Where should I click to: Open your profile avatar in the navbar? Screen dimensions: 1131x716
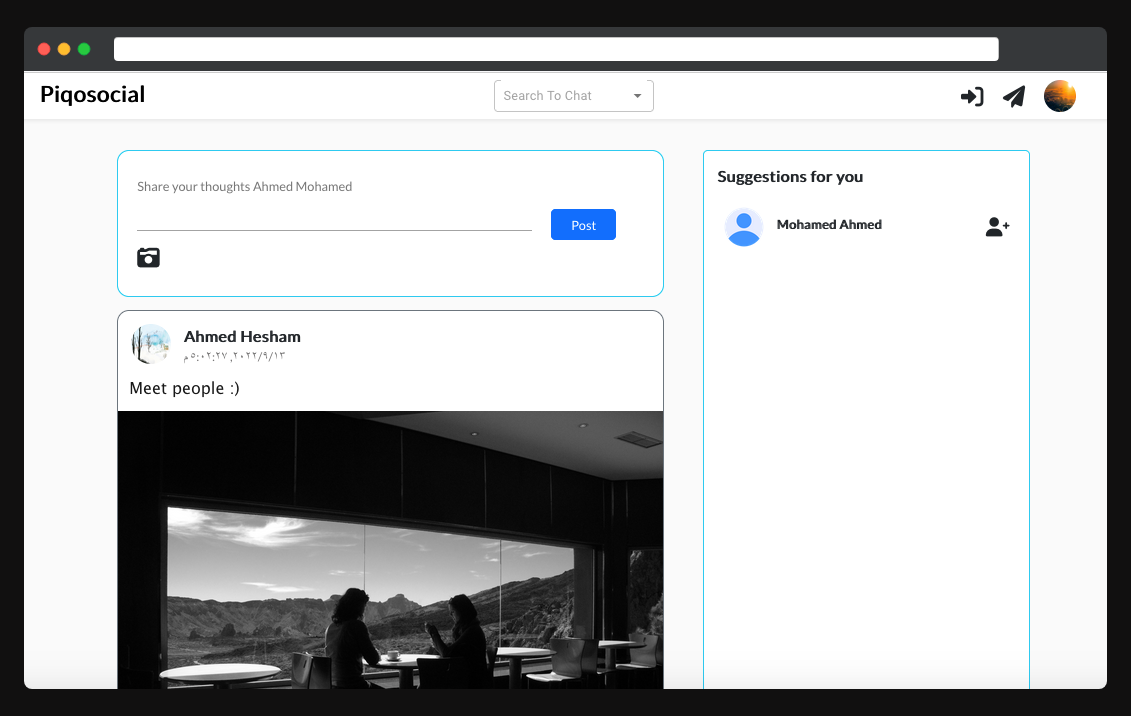(1059, 96)
